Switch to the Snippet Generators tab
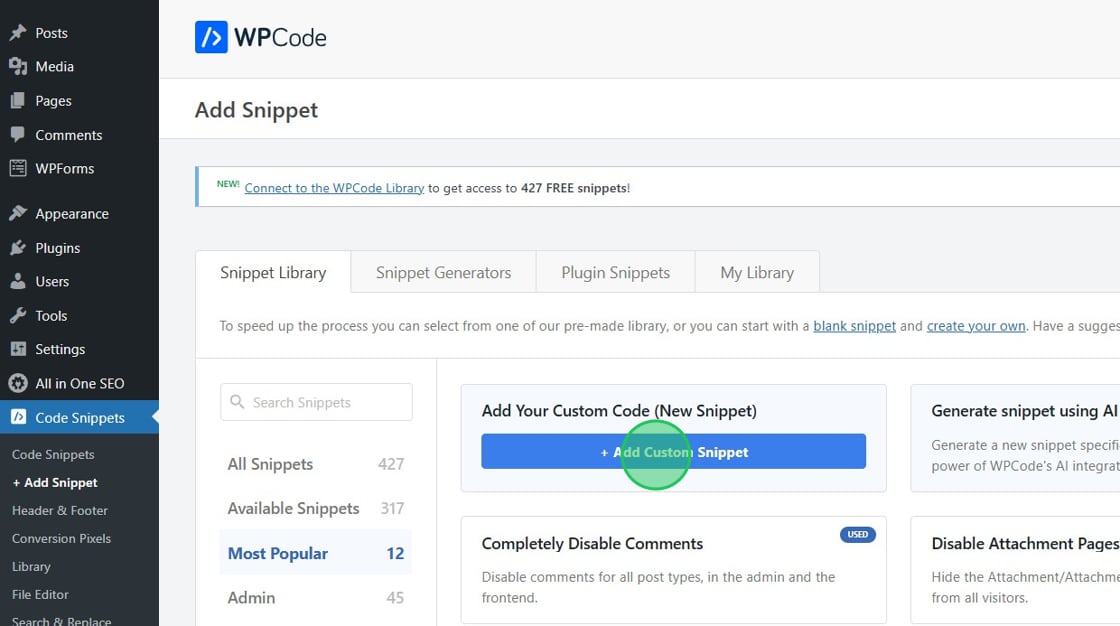Viewport: 1120px width, 626px height. point(443,272)
